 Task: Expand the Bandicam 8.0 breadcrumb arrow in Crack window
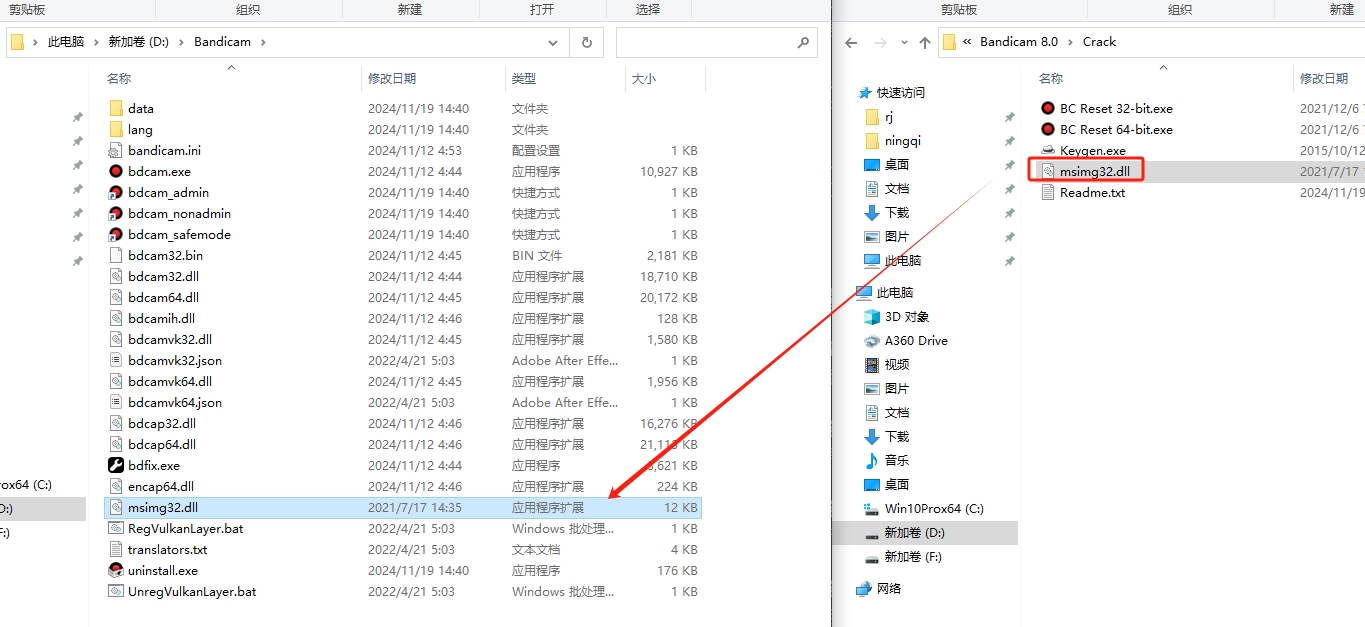pos(1070,42)
